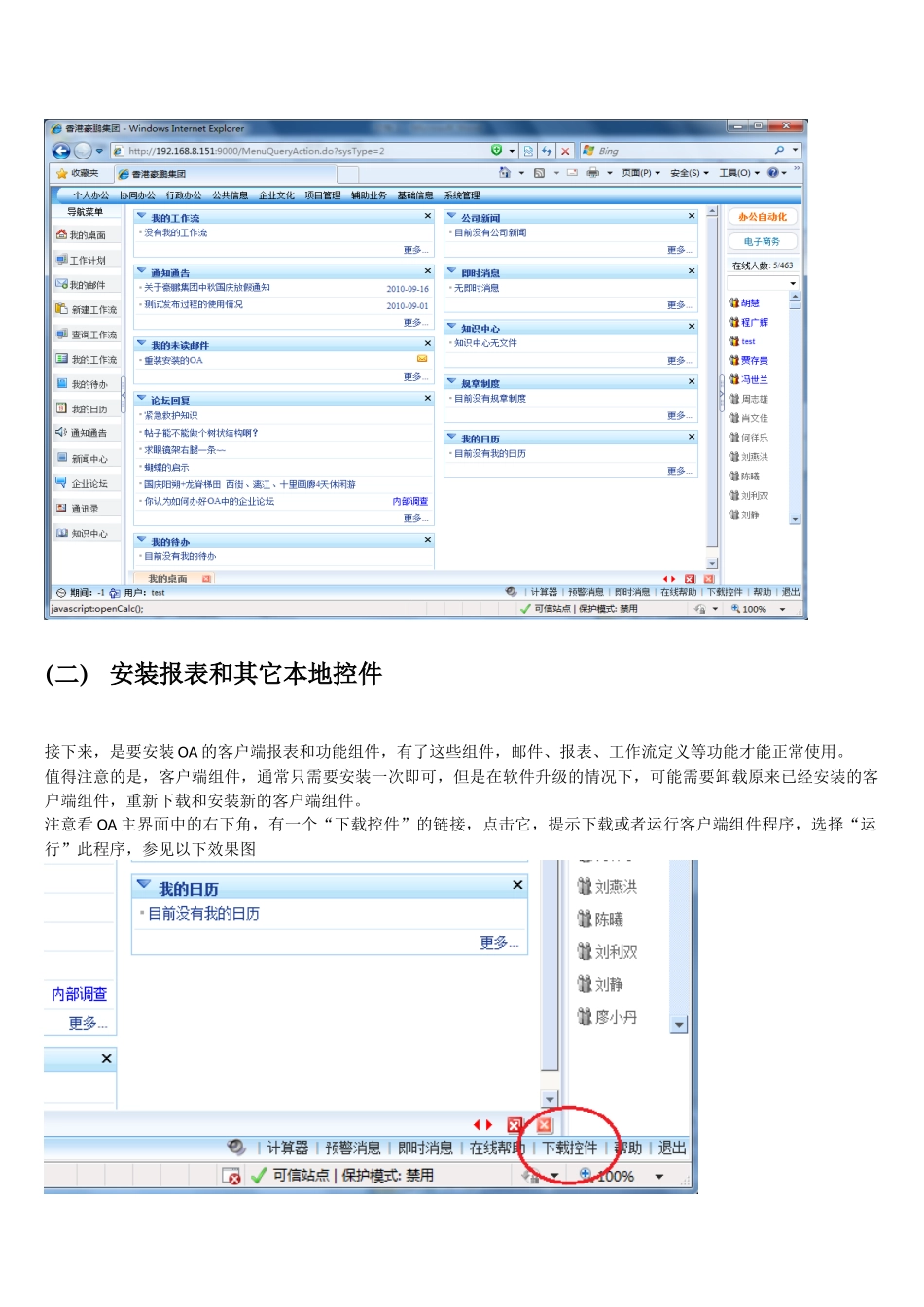The width and height of the screenshot is (924, 1307).
Task: Open the online users filter combo box
Action: pyautogui.click(x=764, y=283)
